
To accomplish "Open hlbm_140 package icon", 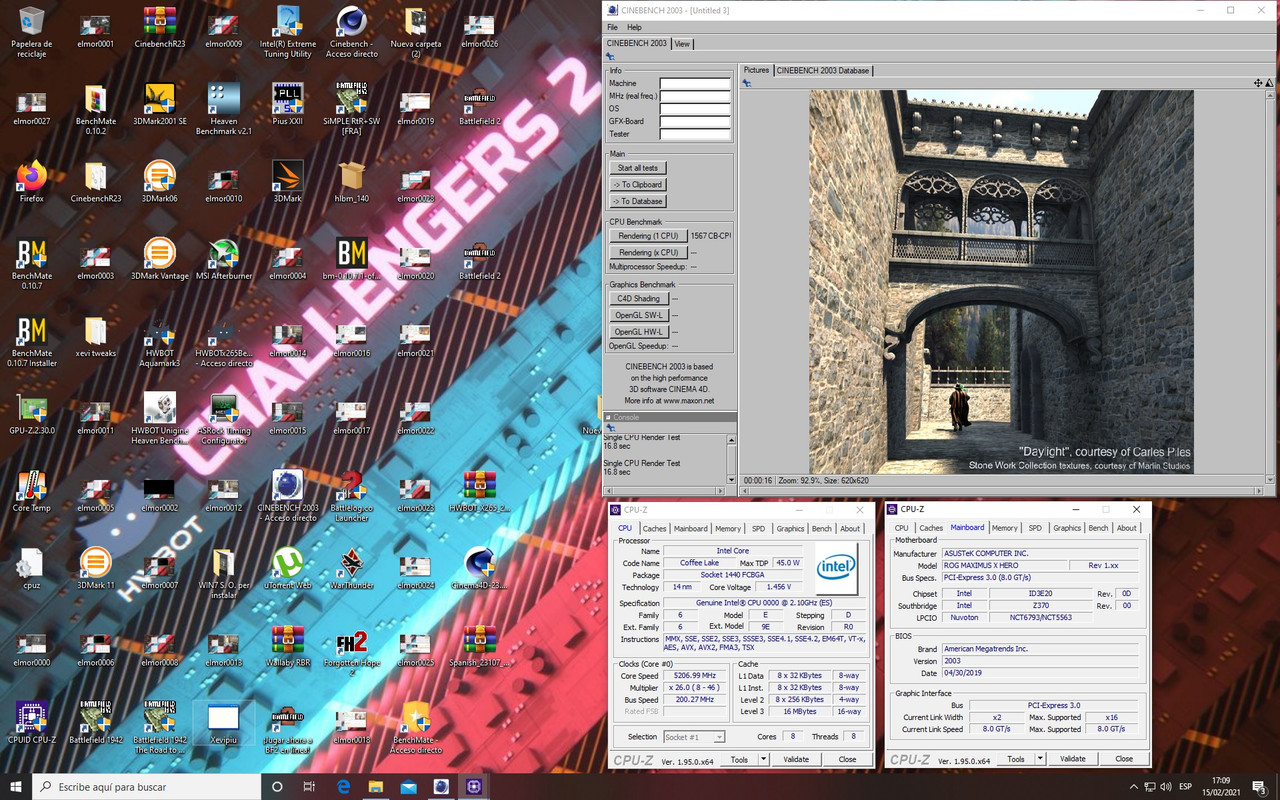I will (352, 181).
